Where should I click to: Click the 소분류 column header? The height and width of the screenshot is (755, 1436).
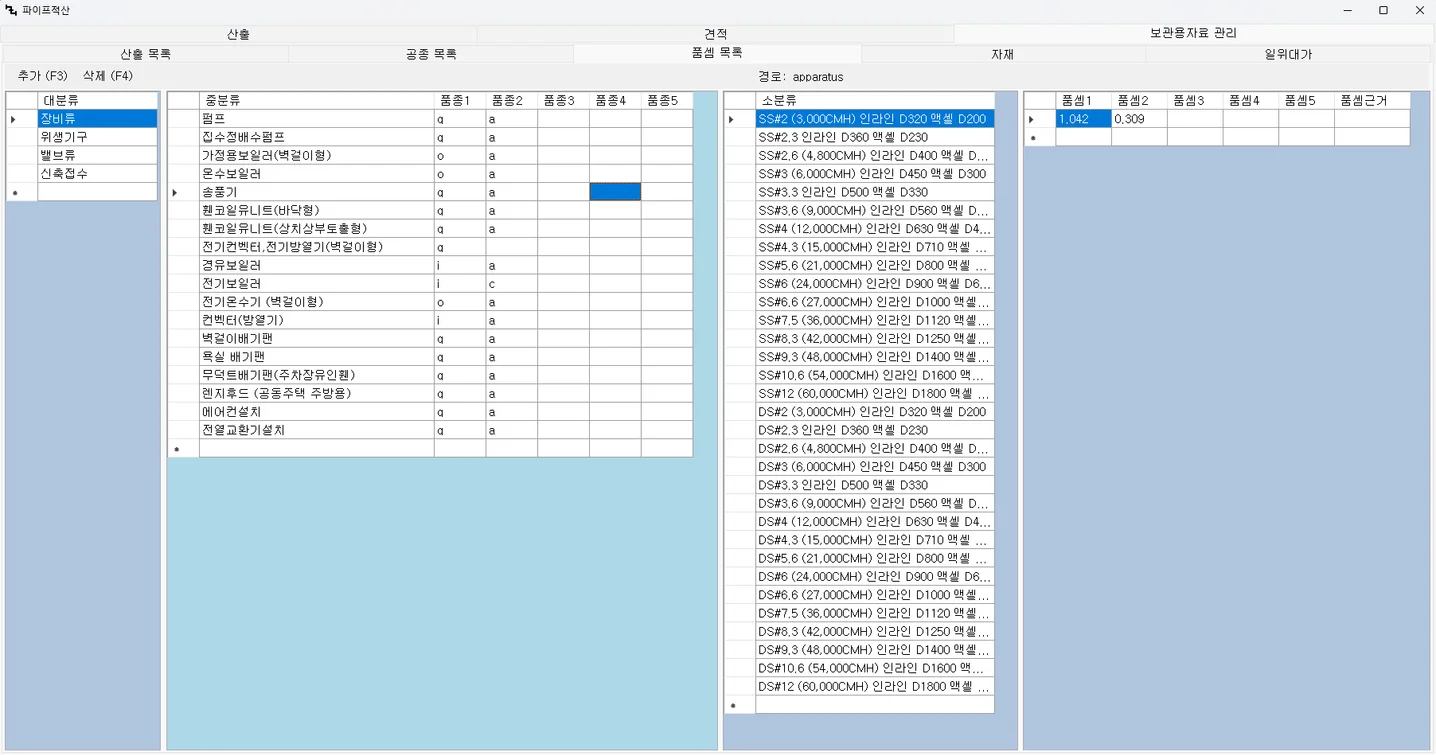tap(874, 101)
